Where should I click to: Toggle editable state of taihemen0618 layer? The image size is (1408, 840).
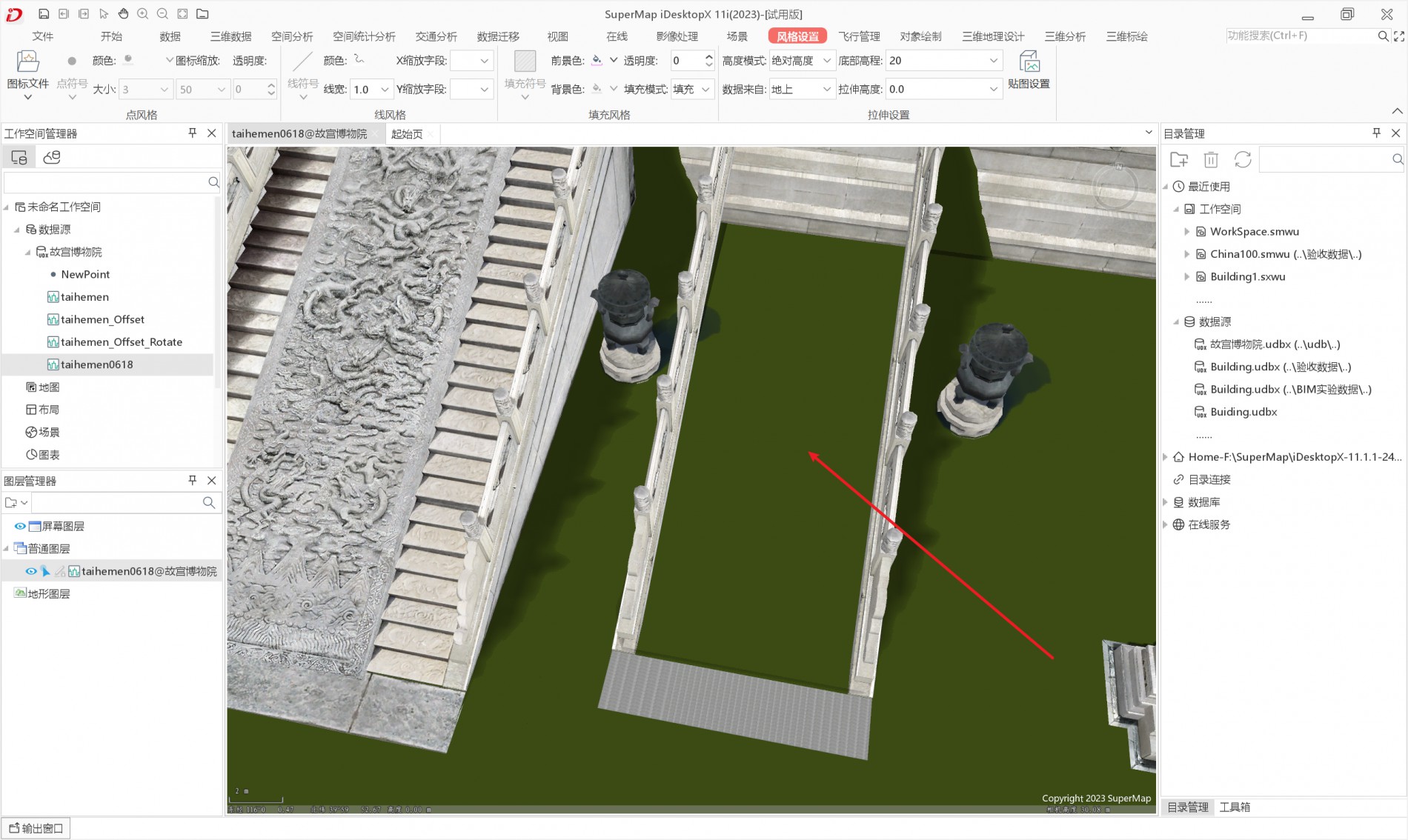click(59, 571)
